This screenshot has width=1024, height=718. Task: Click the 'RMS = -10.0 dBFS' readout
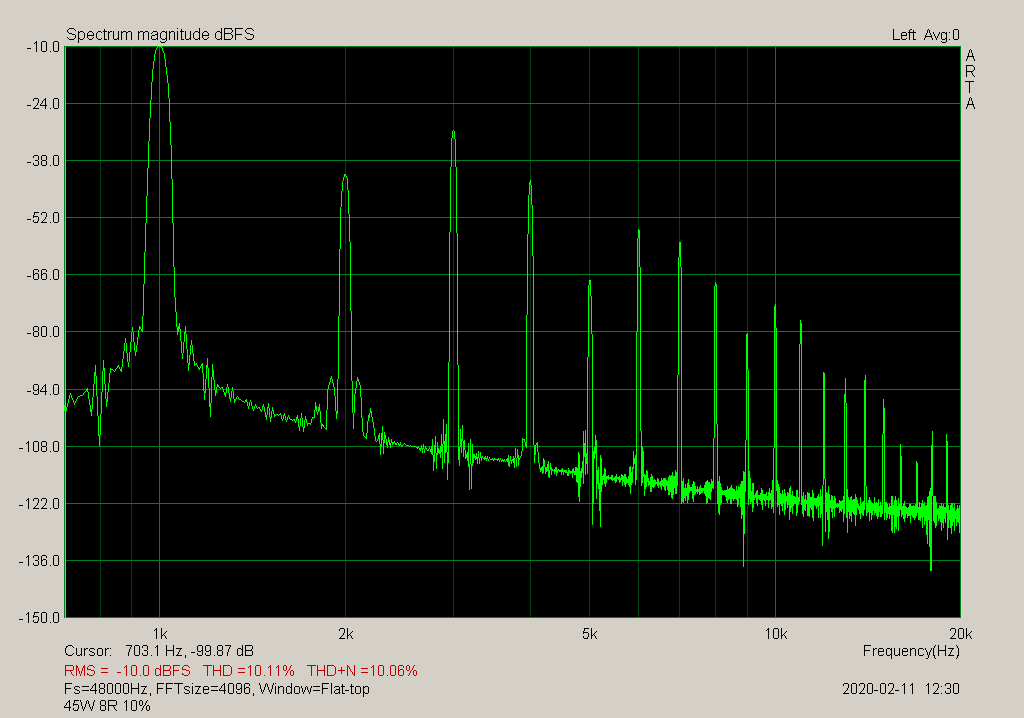(127, 670)
